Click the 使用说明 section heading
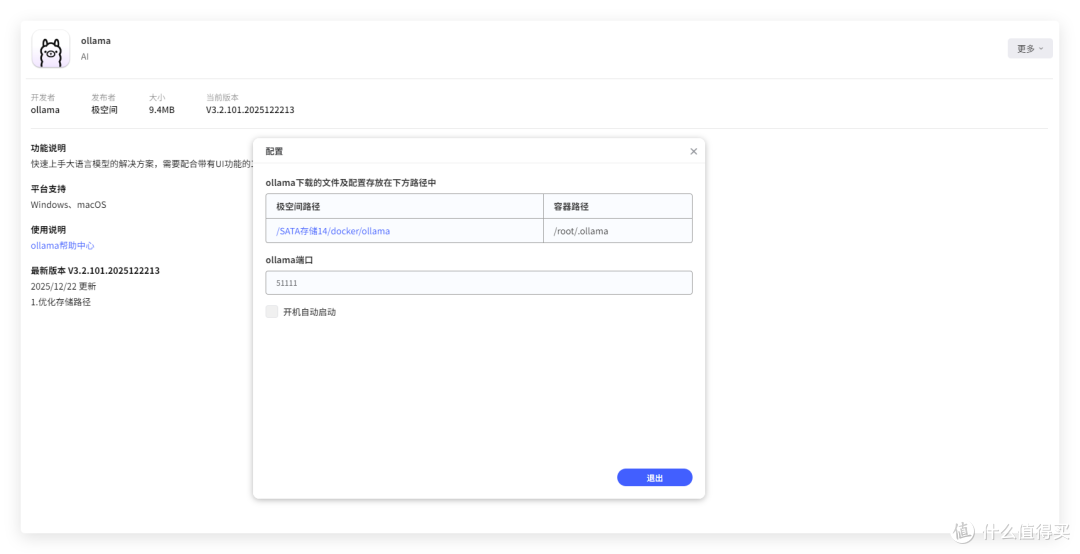This screenshot has height=554, width=1080. pos(48,229)
